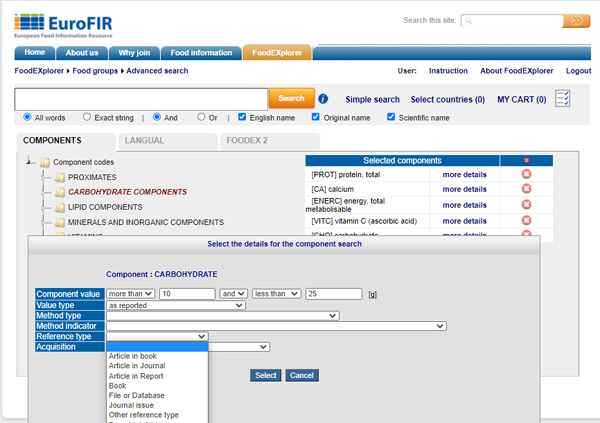Delete the energy component with red X

coord(526,204)
